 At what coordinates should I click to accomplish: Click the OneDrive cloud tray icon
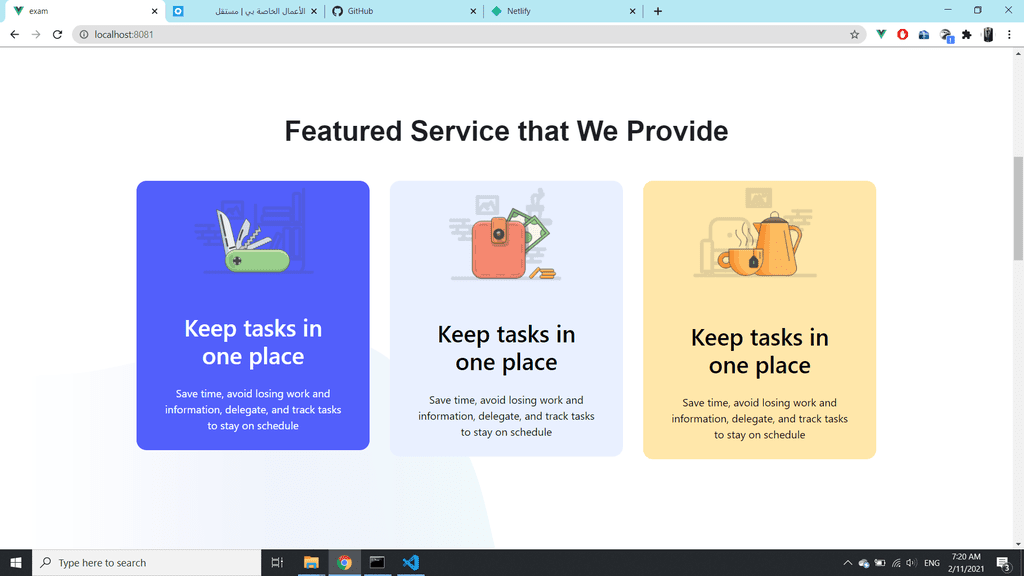click(x=863, y=563)
